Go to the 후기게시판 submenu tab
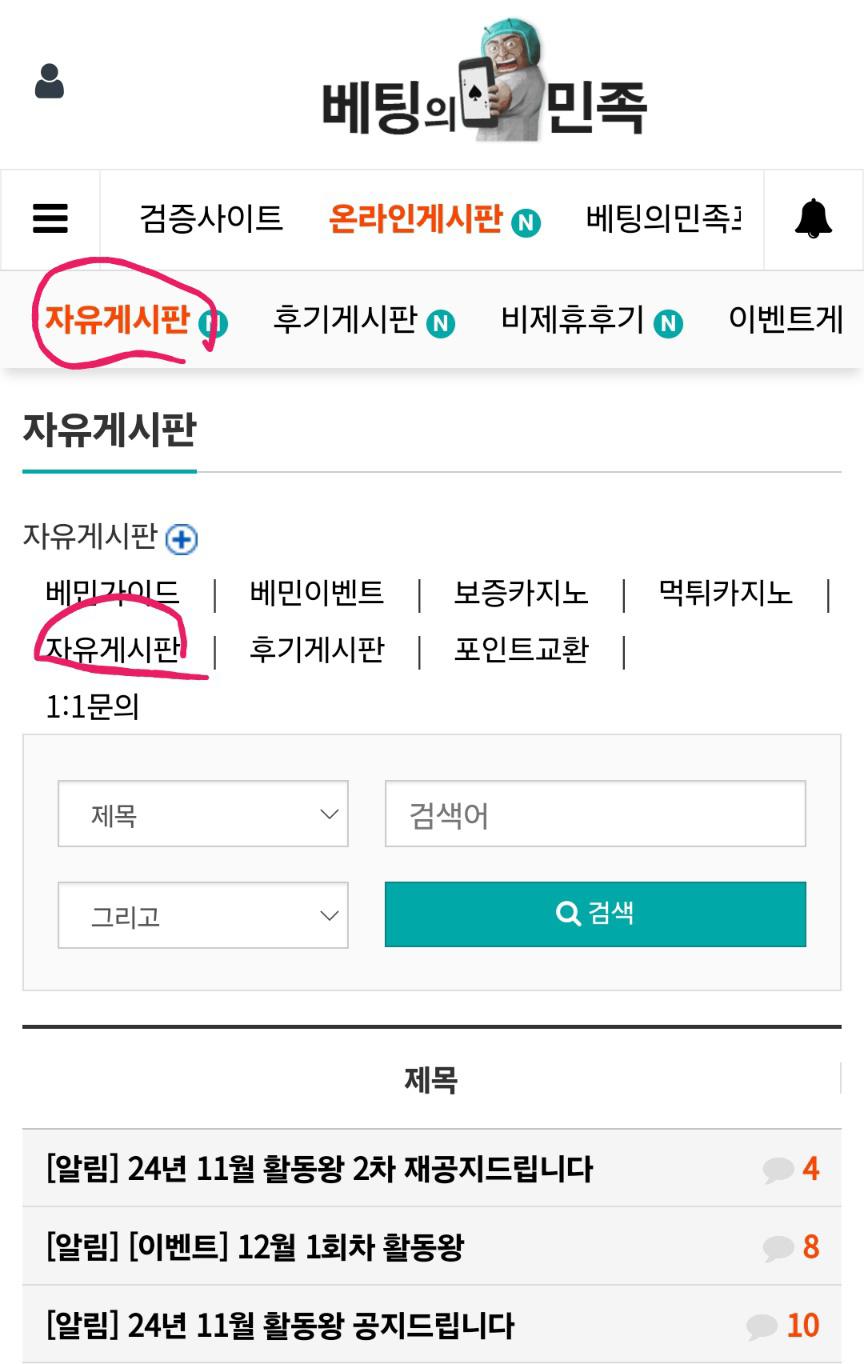 (345, 320)
